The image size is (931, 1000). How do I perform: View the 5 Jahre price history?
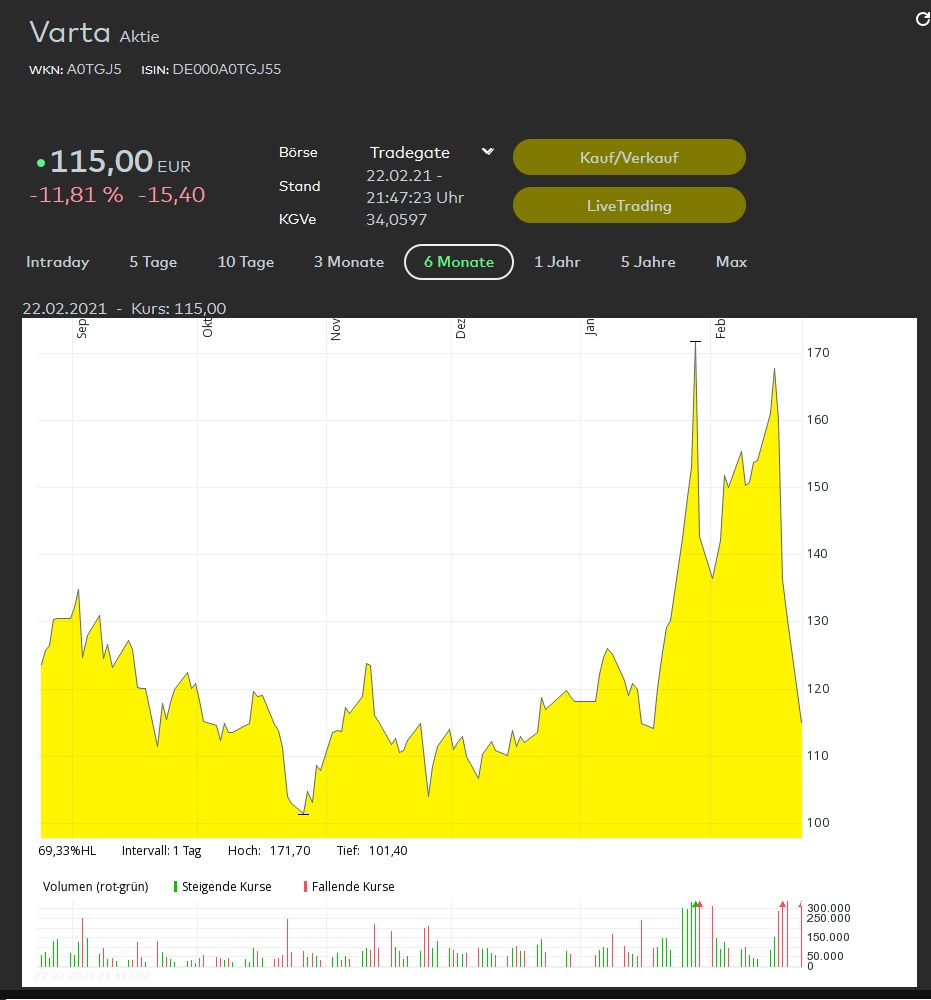tap(648, 262)
